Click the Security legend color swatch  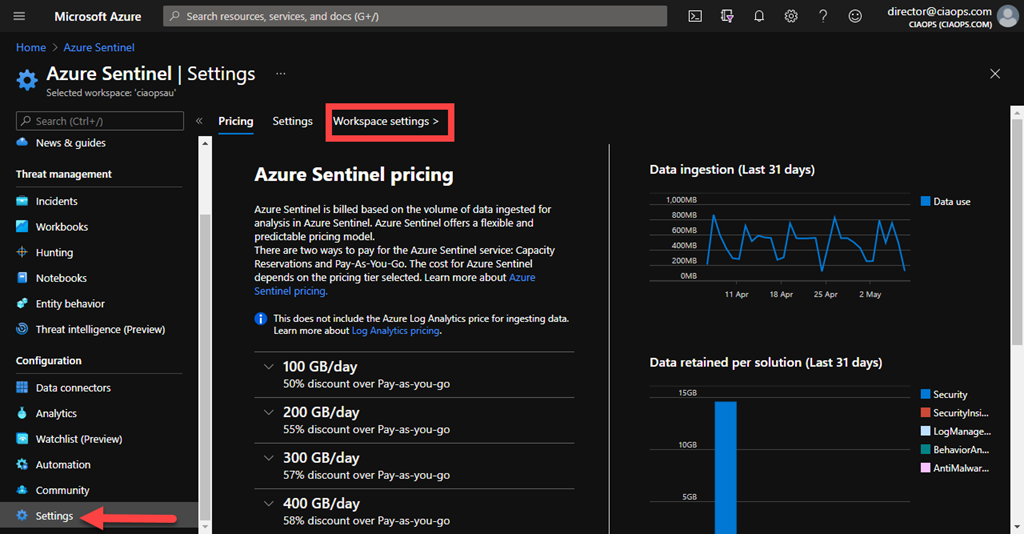925,395
